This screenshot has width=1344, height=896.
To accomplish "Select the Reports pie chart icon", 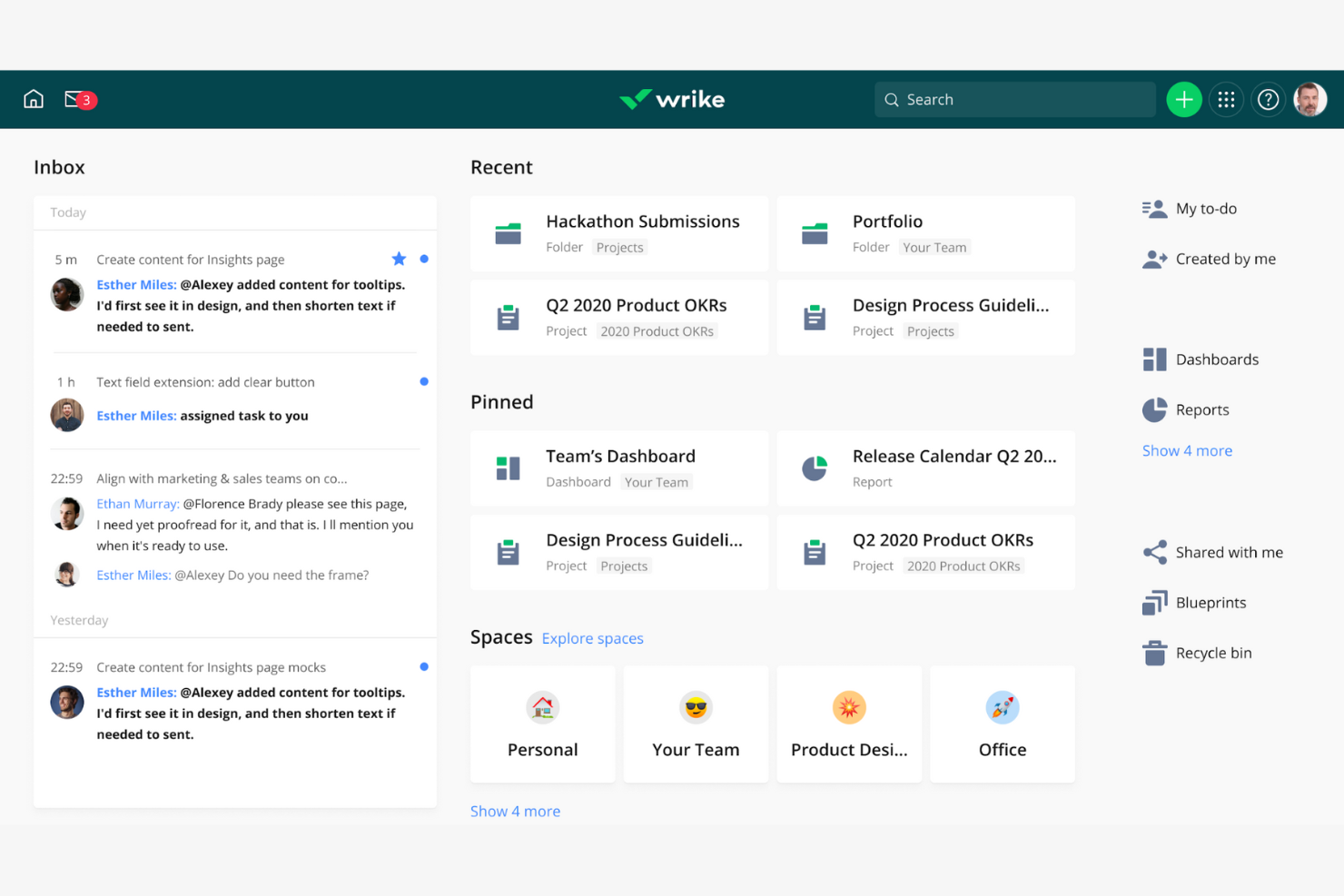I will (1153, 409).
